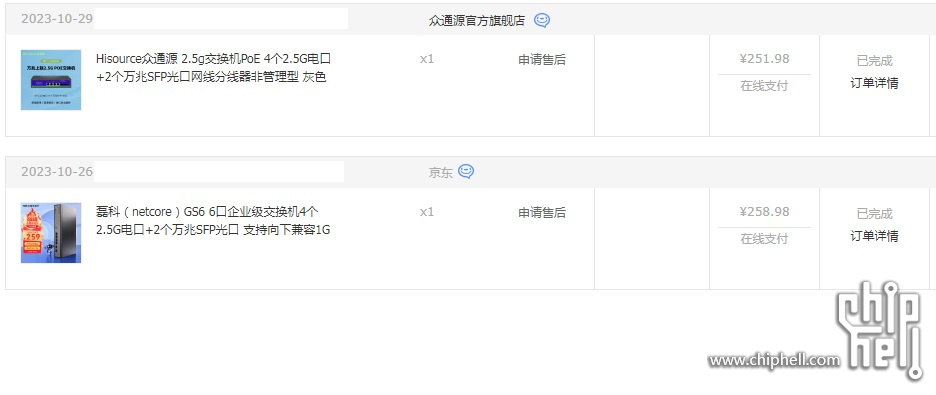
Task: Select the 2023-10-29 order date
Action: point(57,18)
